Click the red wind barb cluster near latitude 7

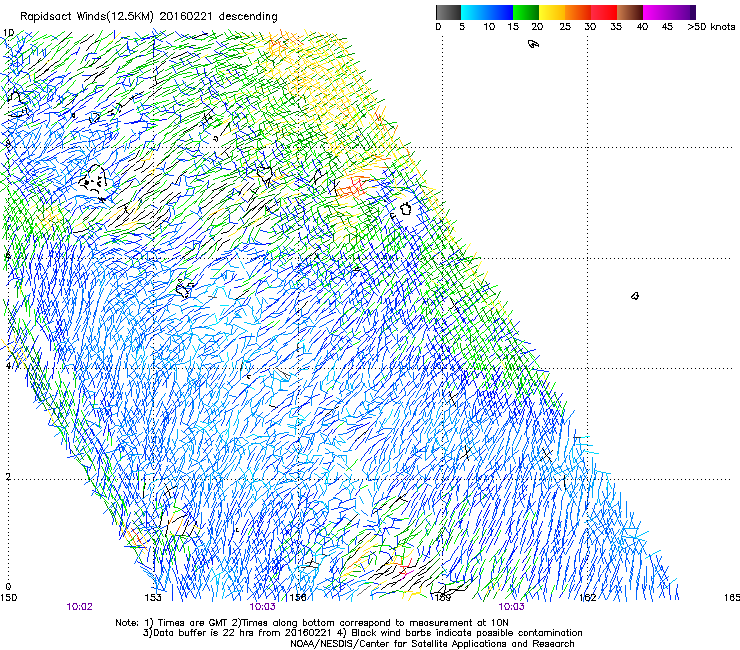[x=350, y=186]
